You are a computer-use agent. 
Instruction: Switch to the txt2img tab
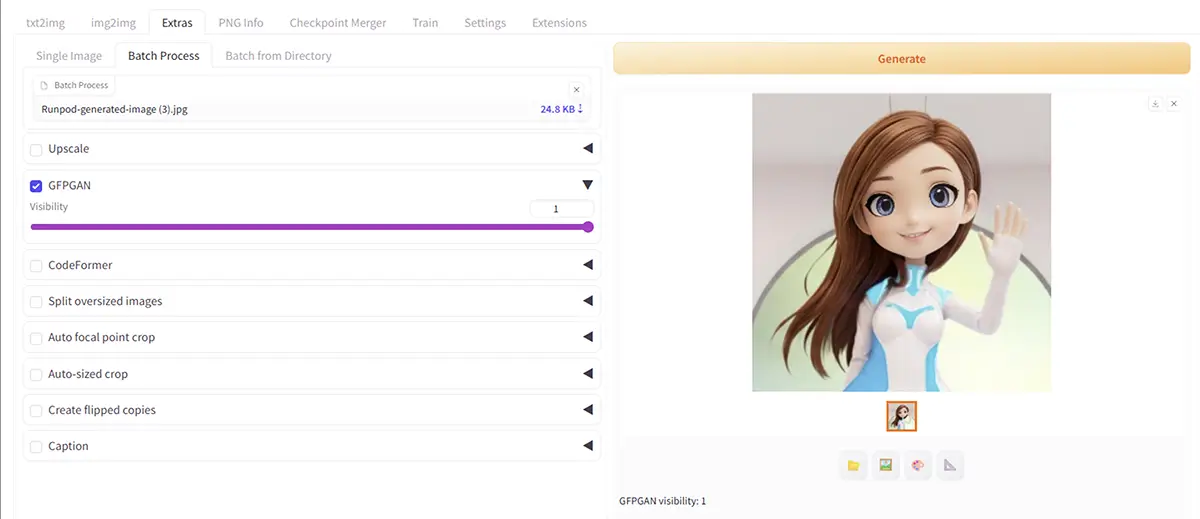click(45, 22)
